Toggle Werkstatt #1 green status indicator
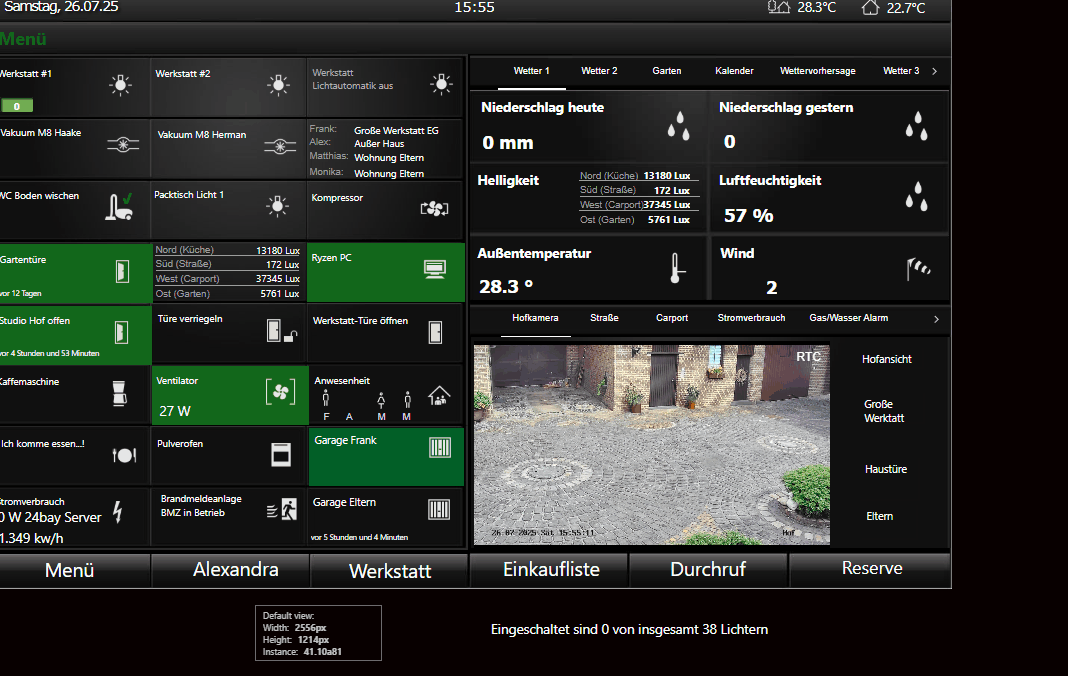Screen dimensions: 1068x676 (17, 106)
